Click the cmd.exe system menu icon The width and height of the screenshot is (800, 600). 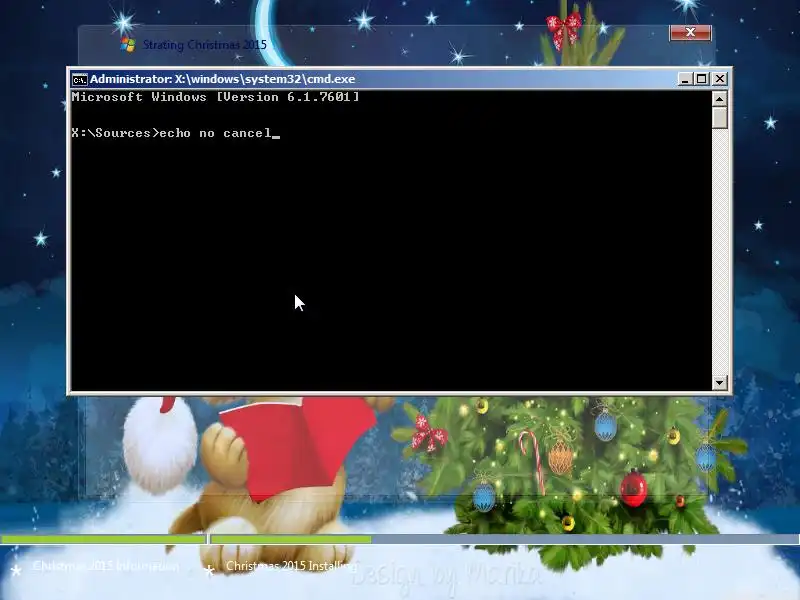pyautogui.click(x=79, y=80)
